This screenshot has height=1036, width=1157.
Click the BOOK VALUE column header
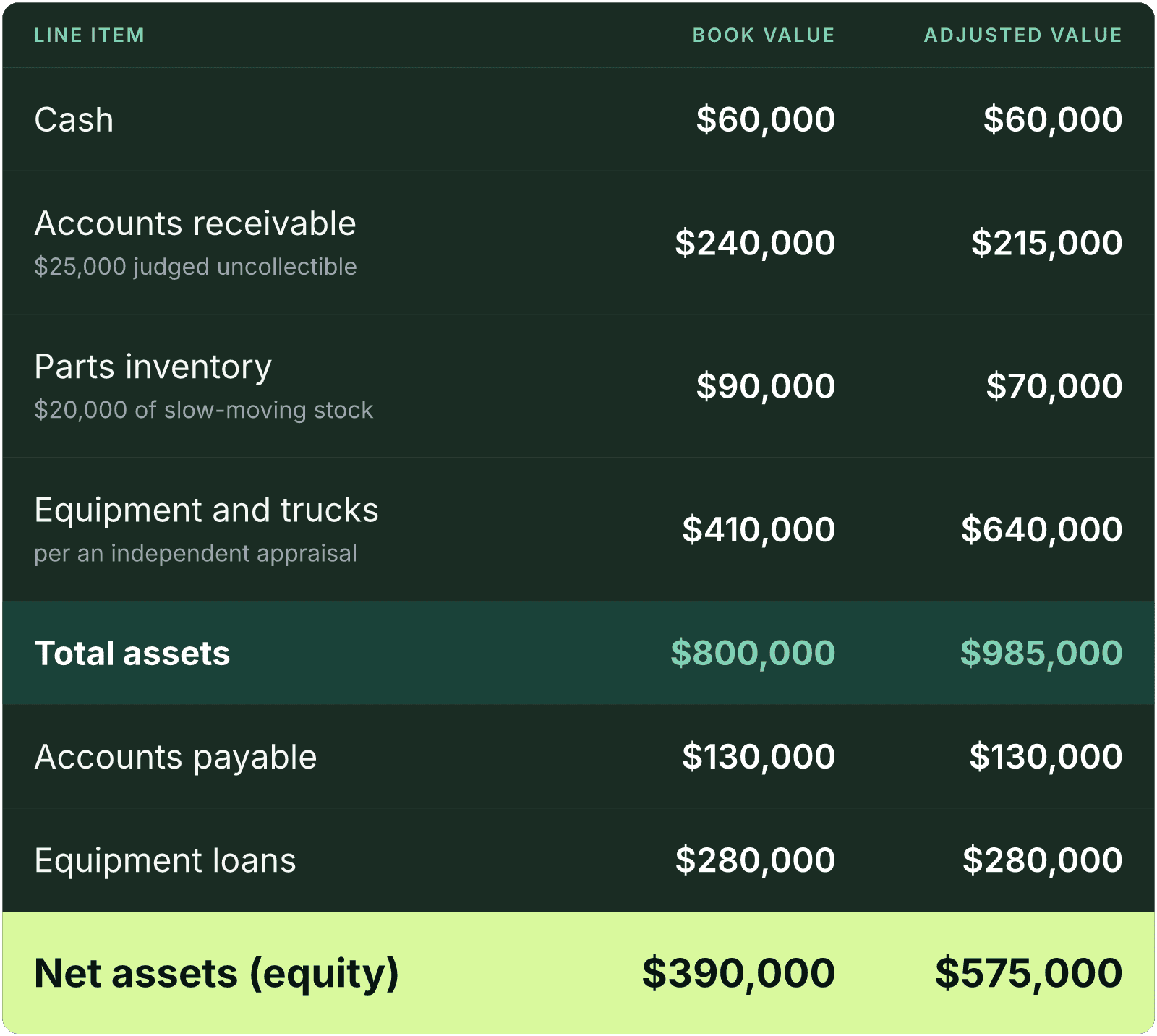[764, 35]
